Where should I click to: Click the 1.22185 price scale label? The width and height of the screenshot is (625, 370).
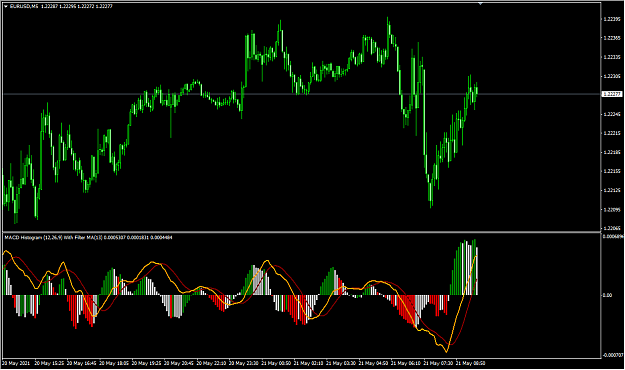point(612,152)
